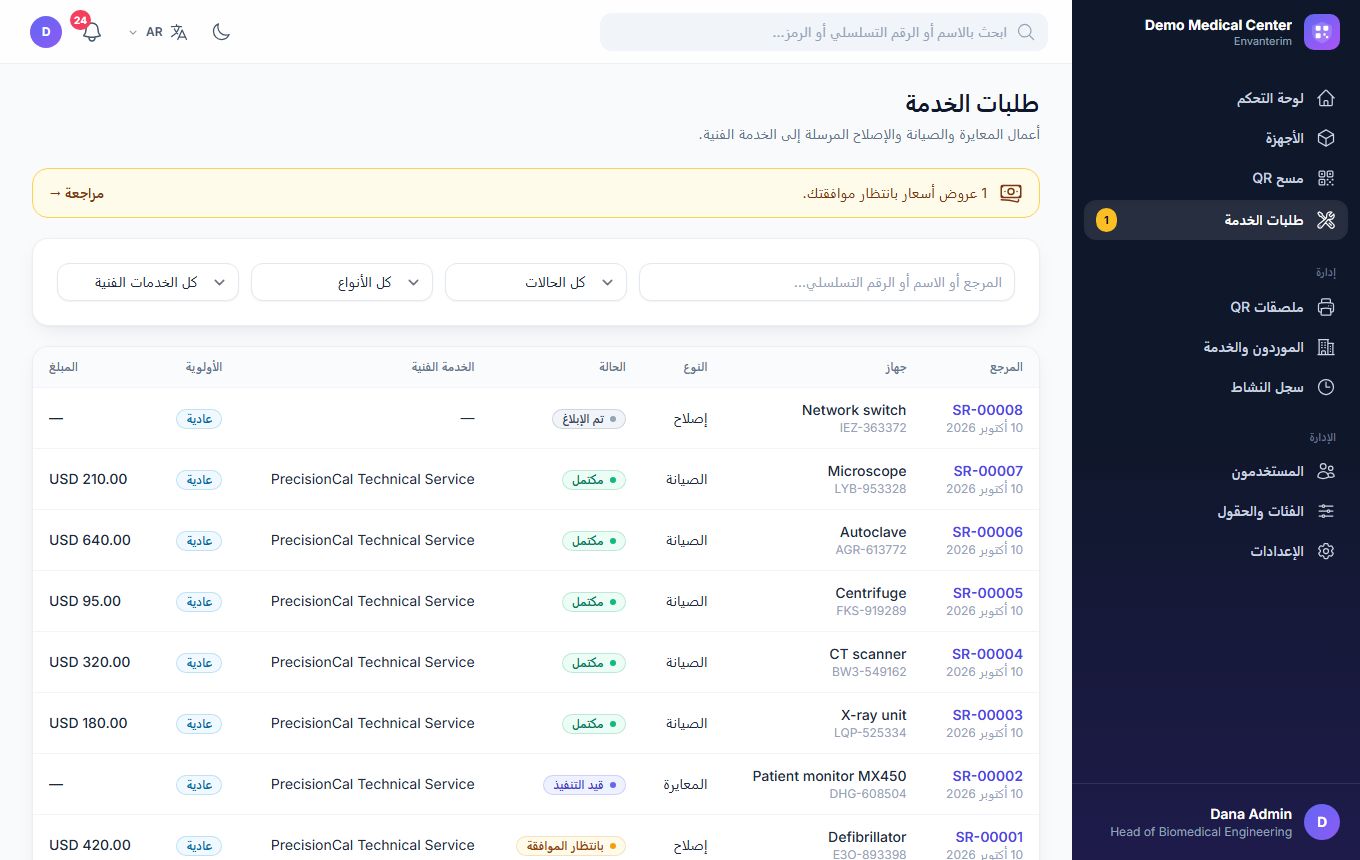Click the serial number IEZ-363372

[x=873, y=428]
